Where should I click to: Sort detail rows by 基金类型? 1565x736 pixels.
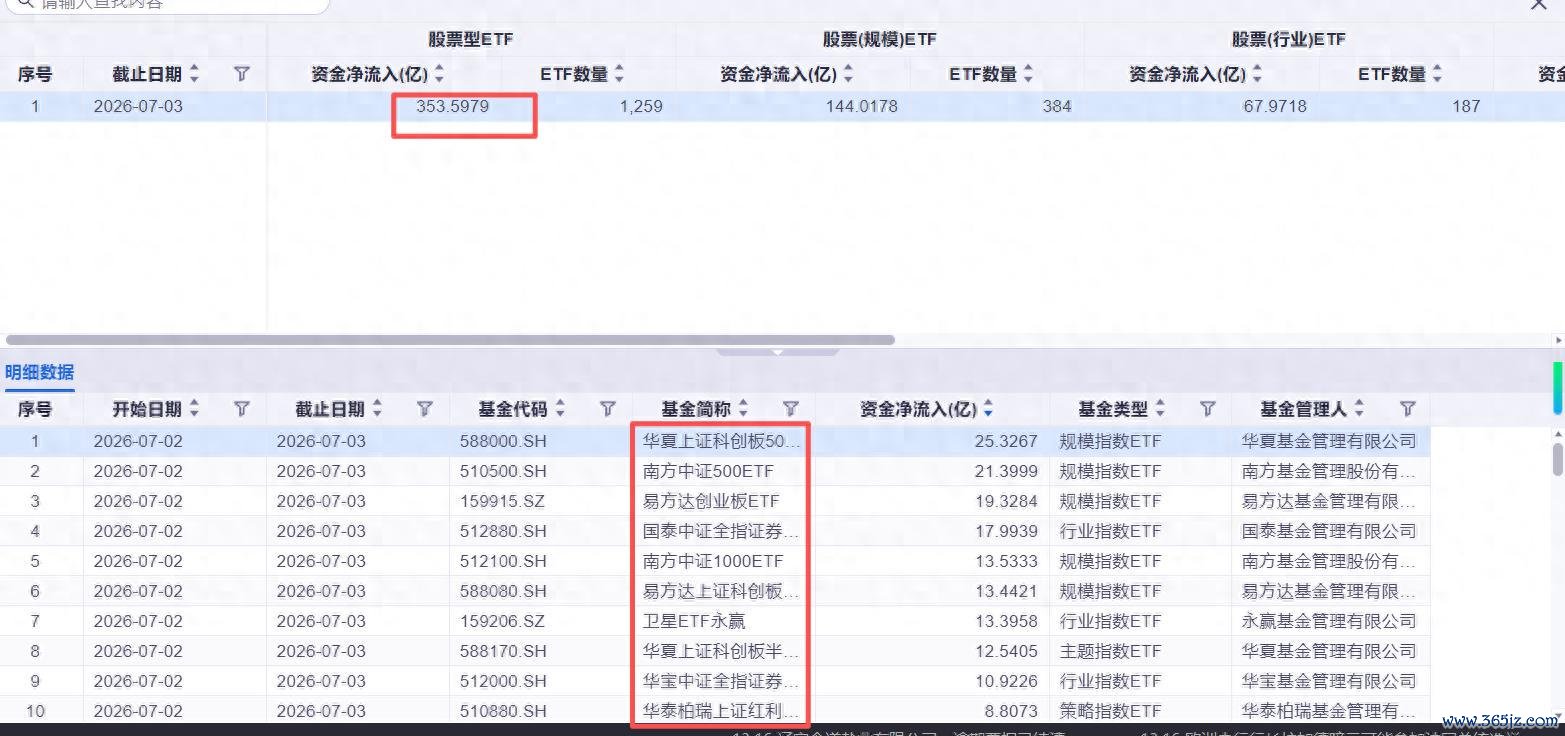(x=1160, y=409)
